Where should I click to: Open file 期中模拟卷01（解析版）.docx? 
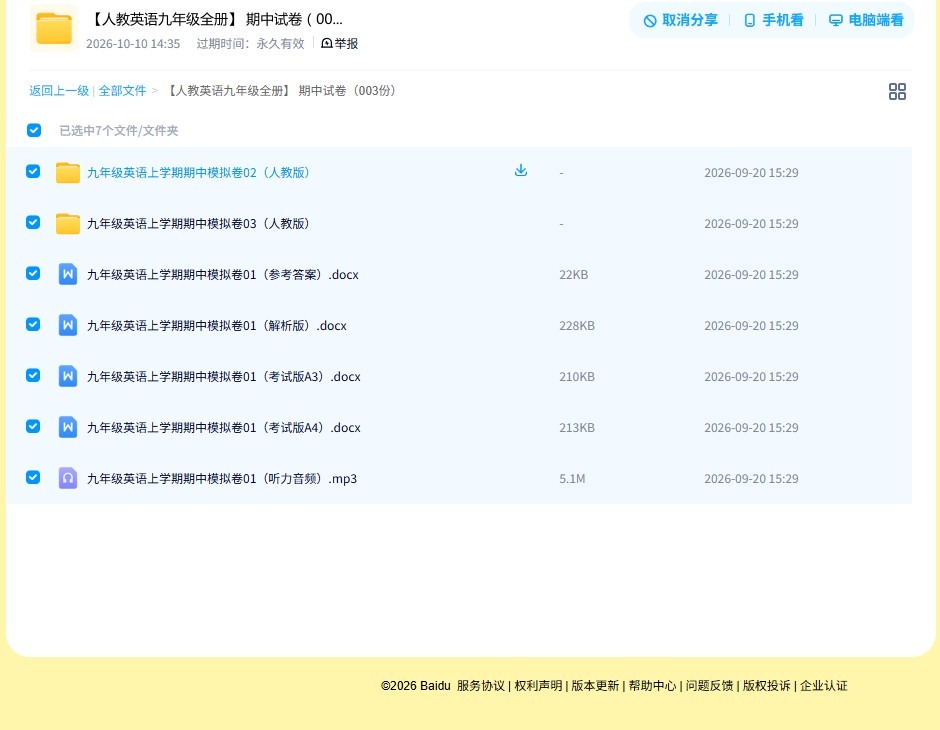216,325
